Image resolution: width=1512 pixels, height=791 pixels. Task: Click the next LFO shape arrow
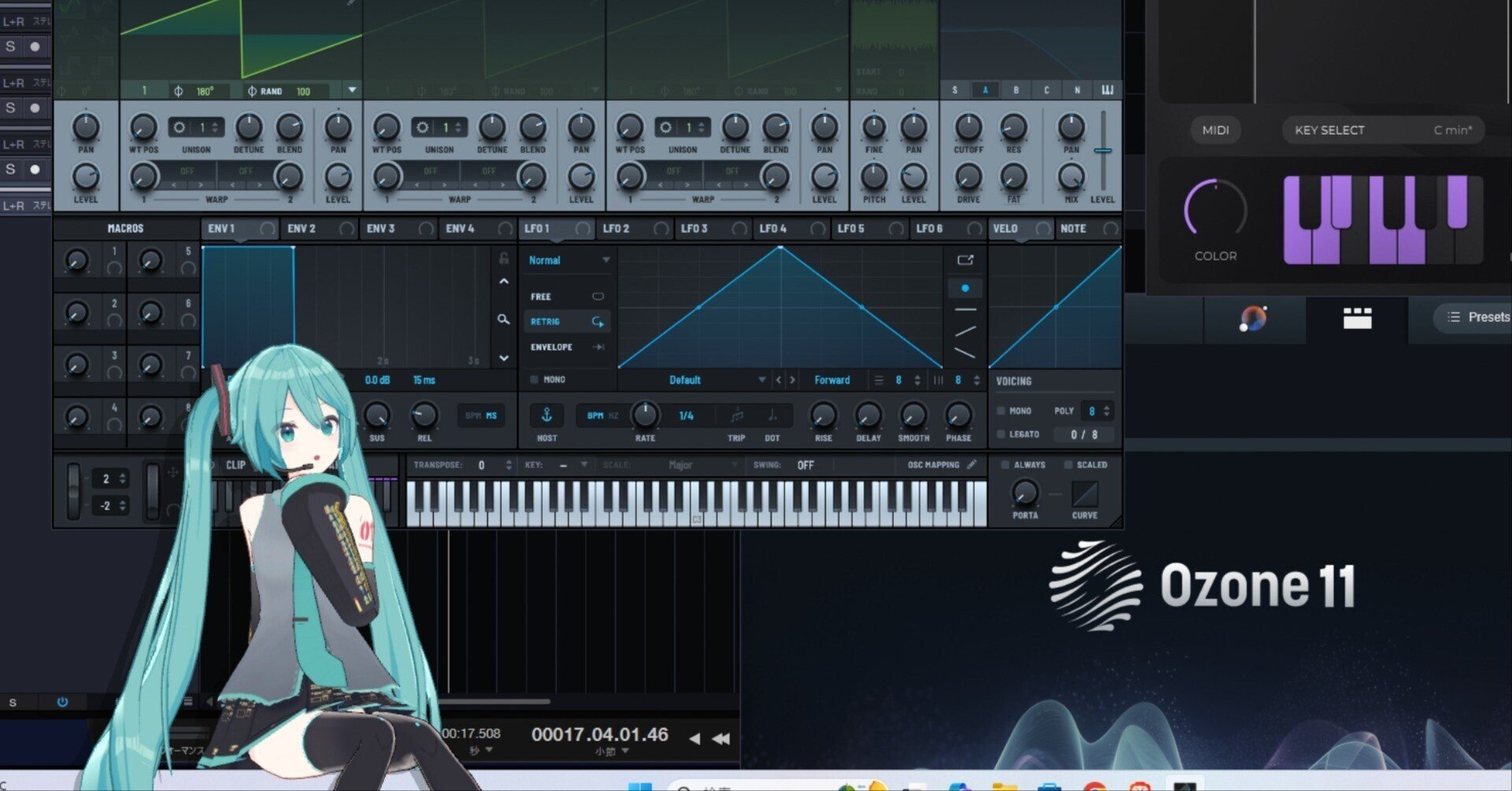793,380
